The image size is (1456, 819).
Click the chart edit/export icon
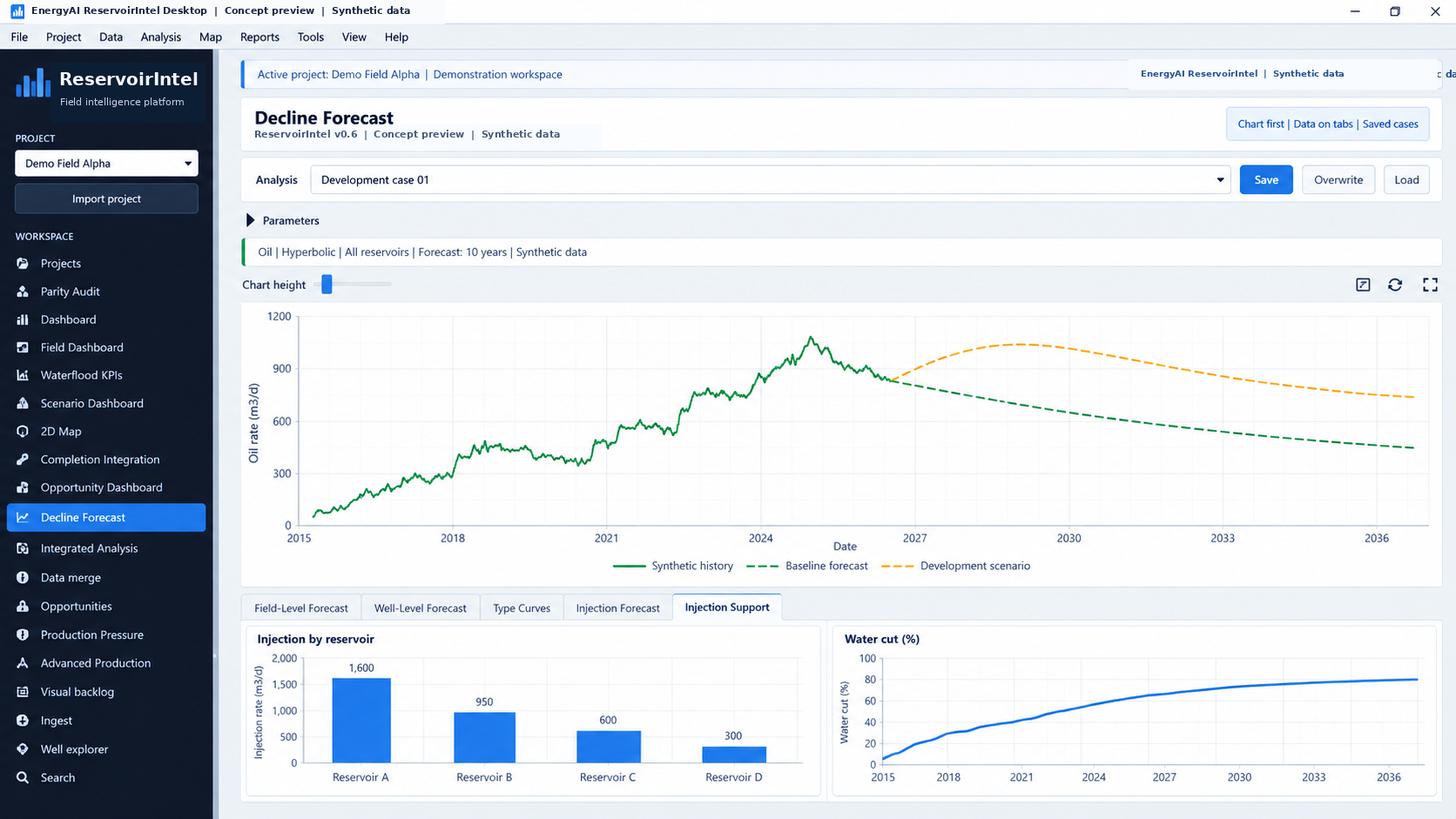(1363, 285)
